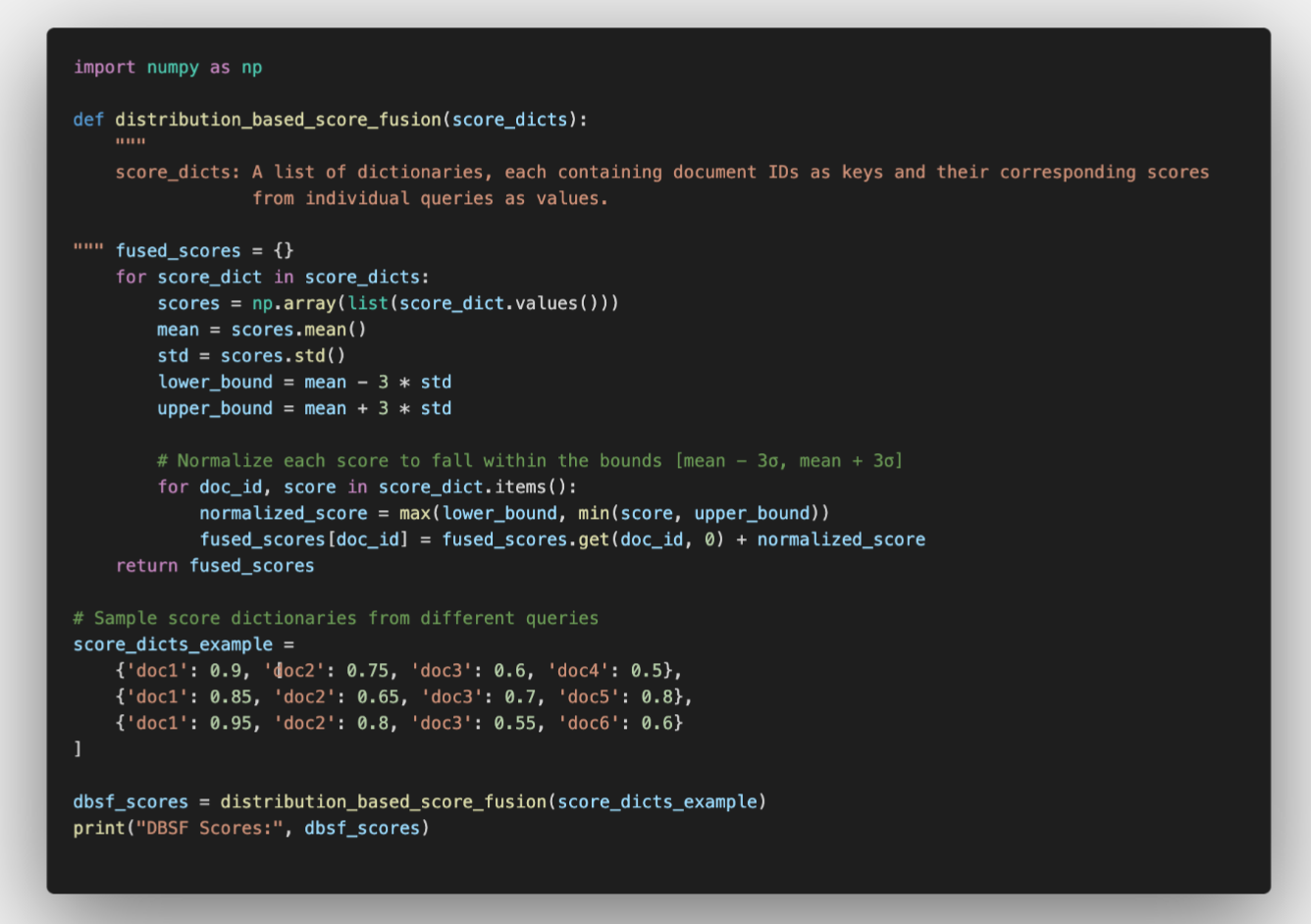The width and height of the screenshot is (1311, 924).
Task: Click the 'lower_bound = mean - 3 * std' line
Action: pos(304,383)
